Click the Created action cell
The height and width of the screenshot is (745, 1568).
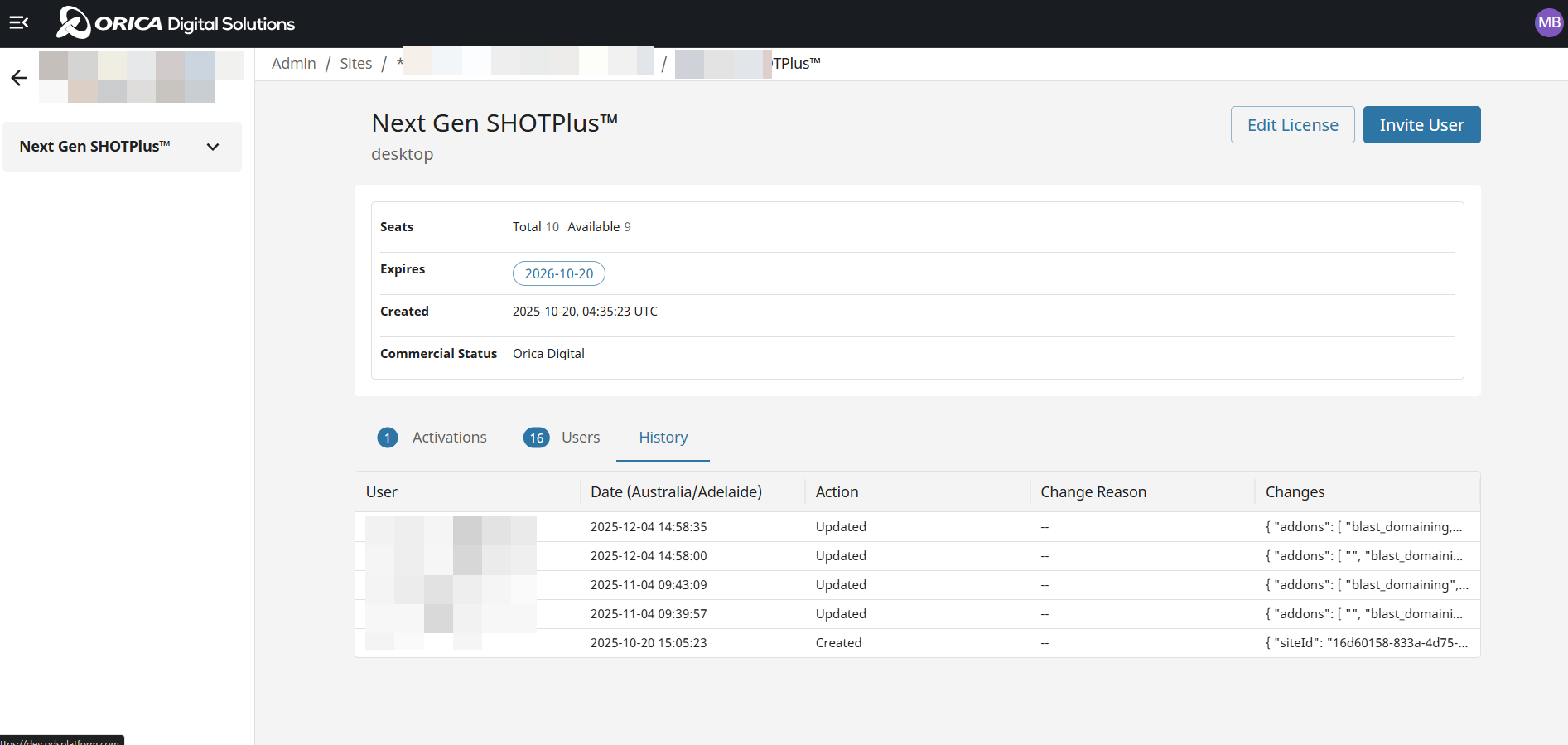tap(838, 643)
